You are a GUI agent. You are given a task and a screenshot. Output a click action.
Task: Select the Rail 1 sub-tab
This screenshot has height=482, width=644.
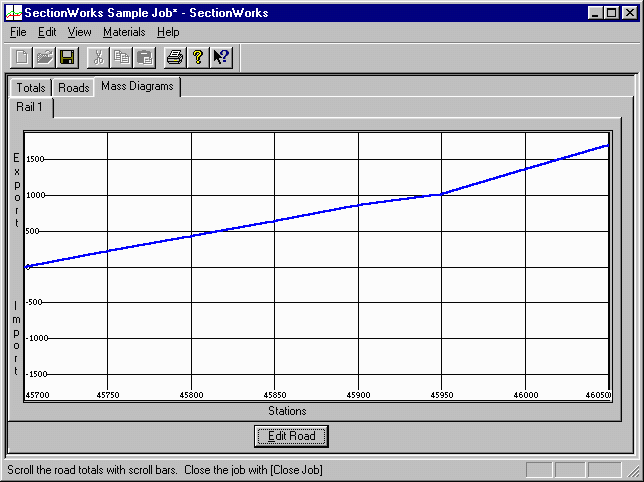[32, 107]
